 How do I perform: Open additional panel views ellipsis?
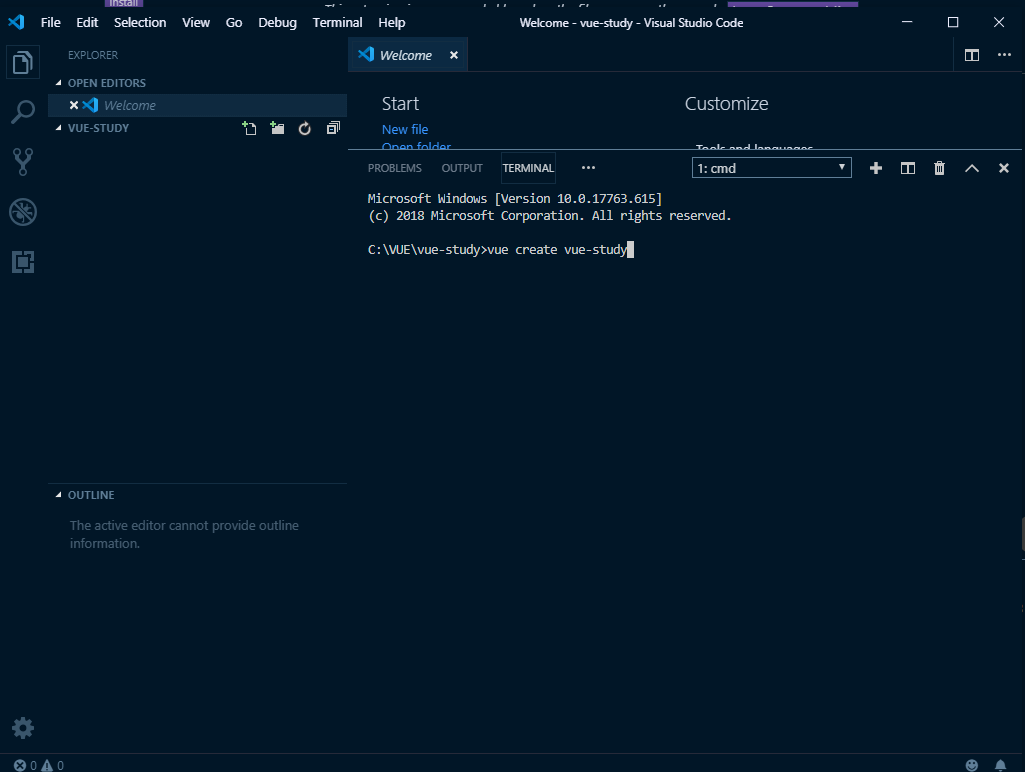point(588,168)
